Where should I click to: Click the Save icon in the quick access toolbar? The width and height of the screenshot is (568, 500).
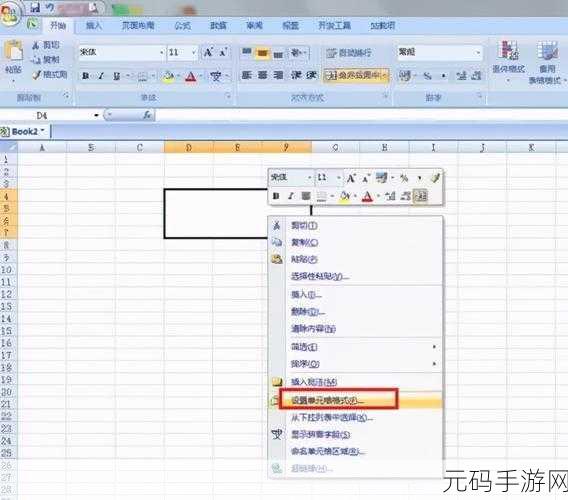(35, 7)
